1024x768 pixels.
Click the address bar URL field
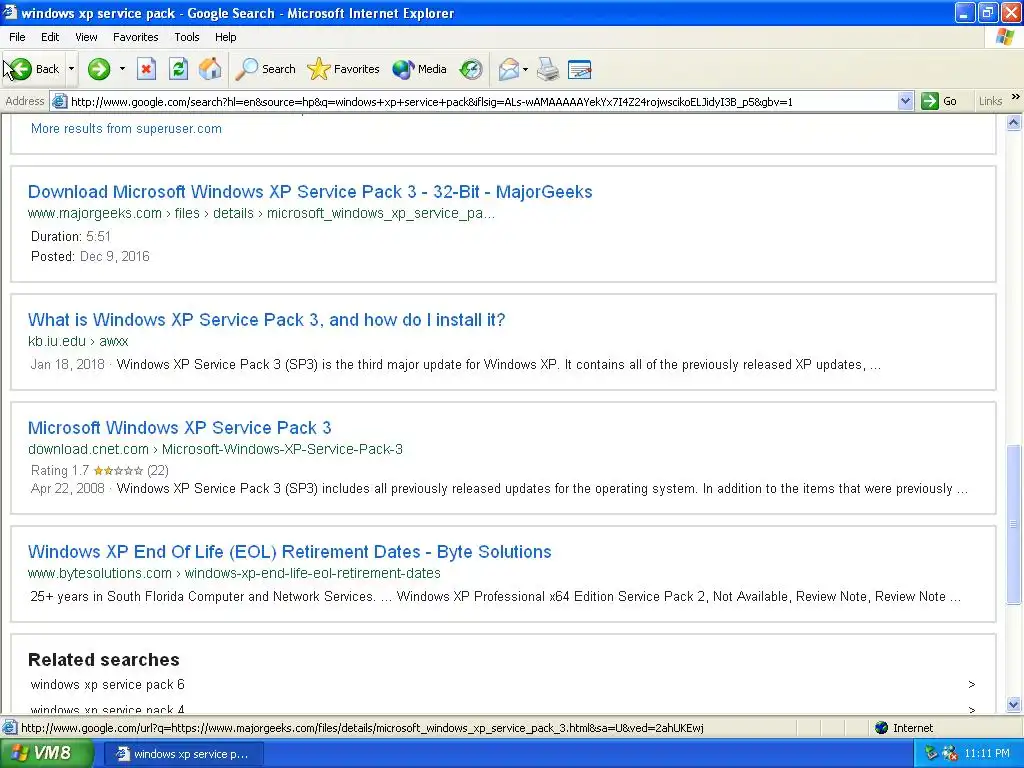pos(483,101)
